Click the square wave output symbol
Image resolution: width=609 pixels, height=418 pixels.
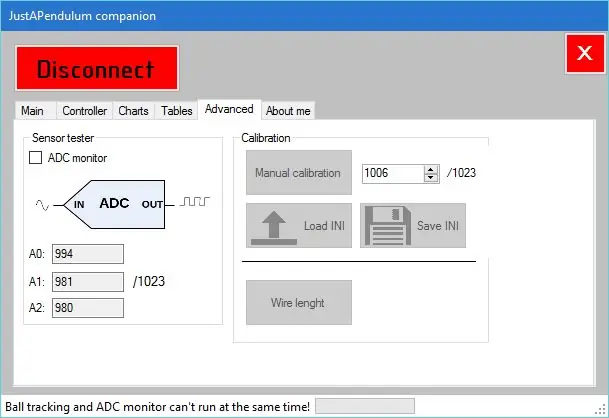click(195, 201)
